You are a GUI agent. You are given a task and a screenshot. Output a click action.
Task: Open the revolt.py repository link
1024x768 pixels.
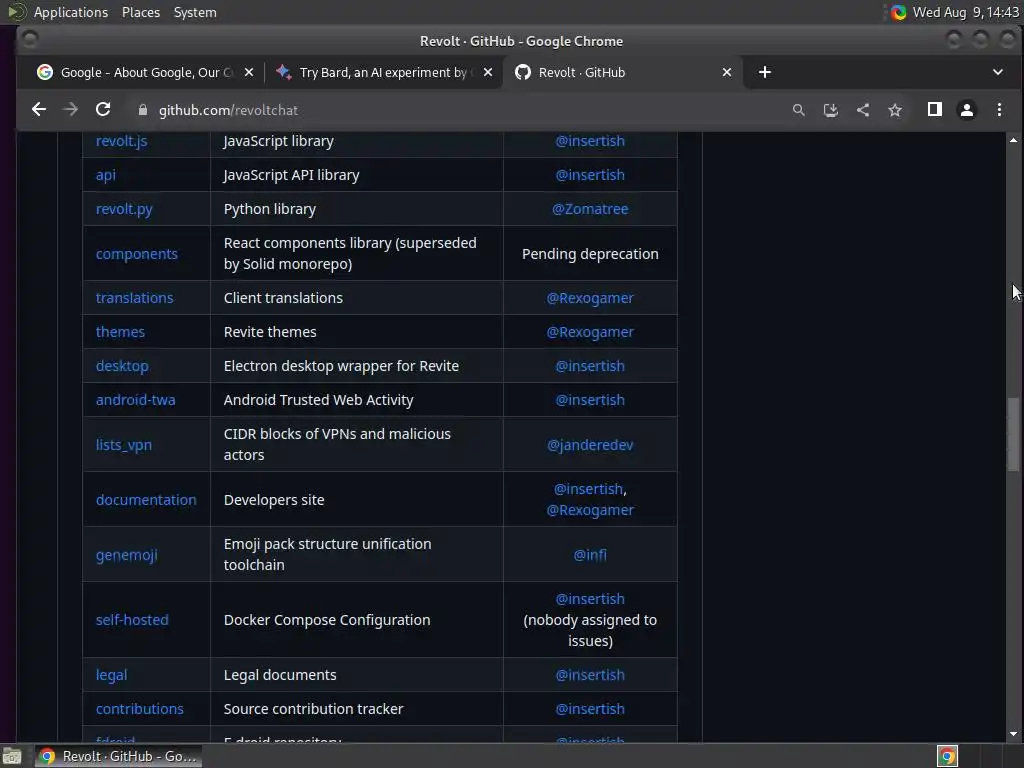(x=124, y=209)
